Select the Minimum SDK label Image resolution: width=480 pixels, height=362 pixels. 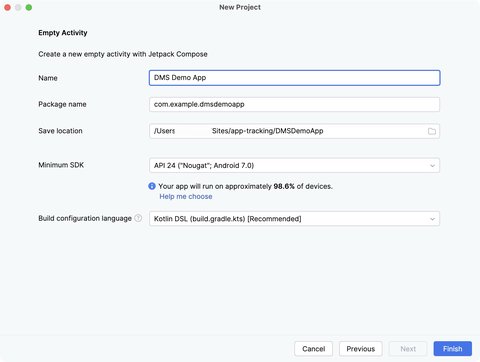[61, 165]
